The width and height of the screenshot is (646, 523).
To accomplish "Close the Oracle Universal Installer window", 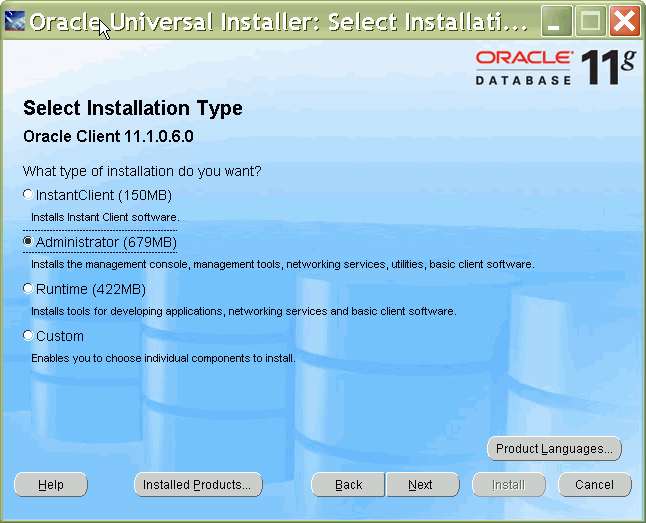I will pyautogui.click(x=625, y=21).
